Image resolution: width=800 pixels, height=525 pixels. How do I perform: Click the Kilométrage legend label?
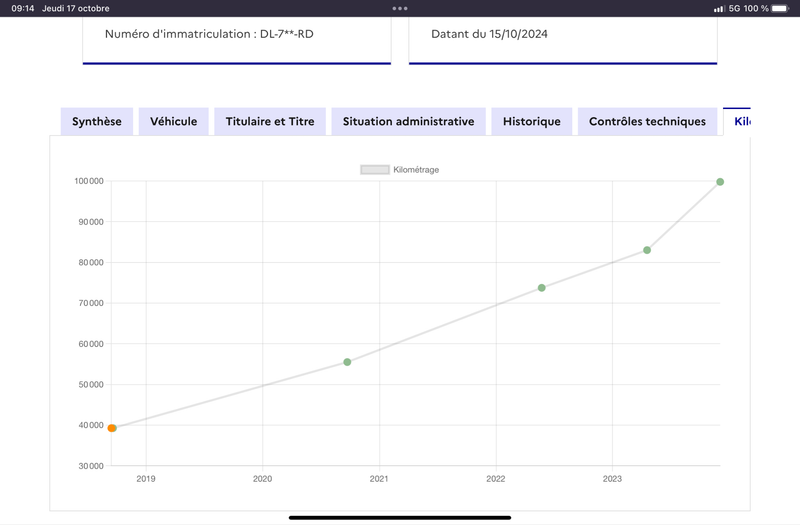pos(416,170)
